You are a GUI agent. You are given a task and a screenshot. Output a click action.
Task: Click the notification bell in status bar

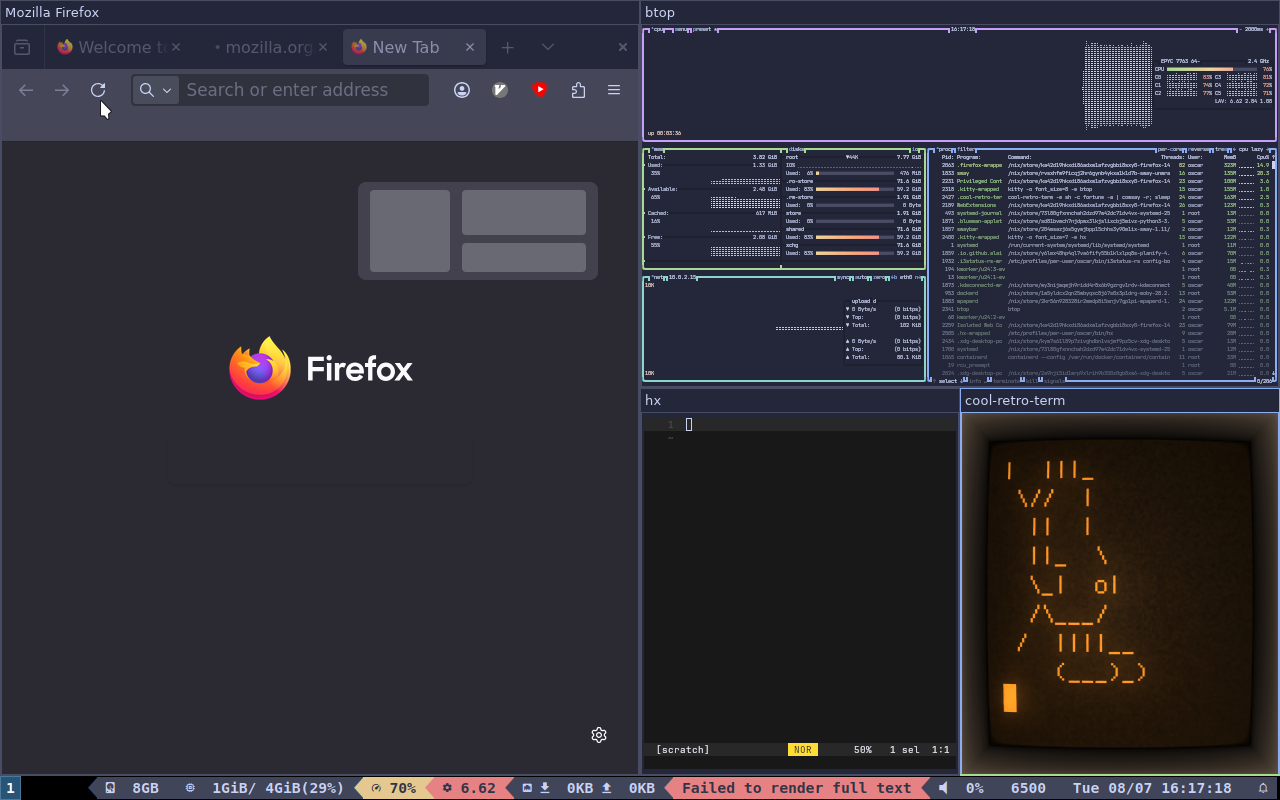(1263, 788)
